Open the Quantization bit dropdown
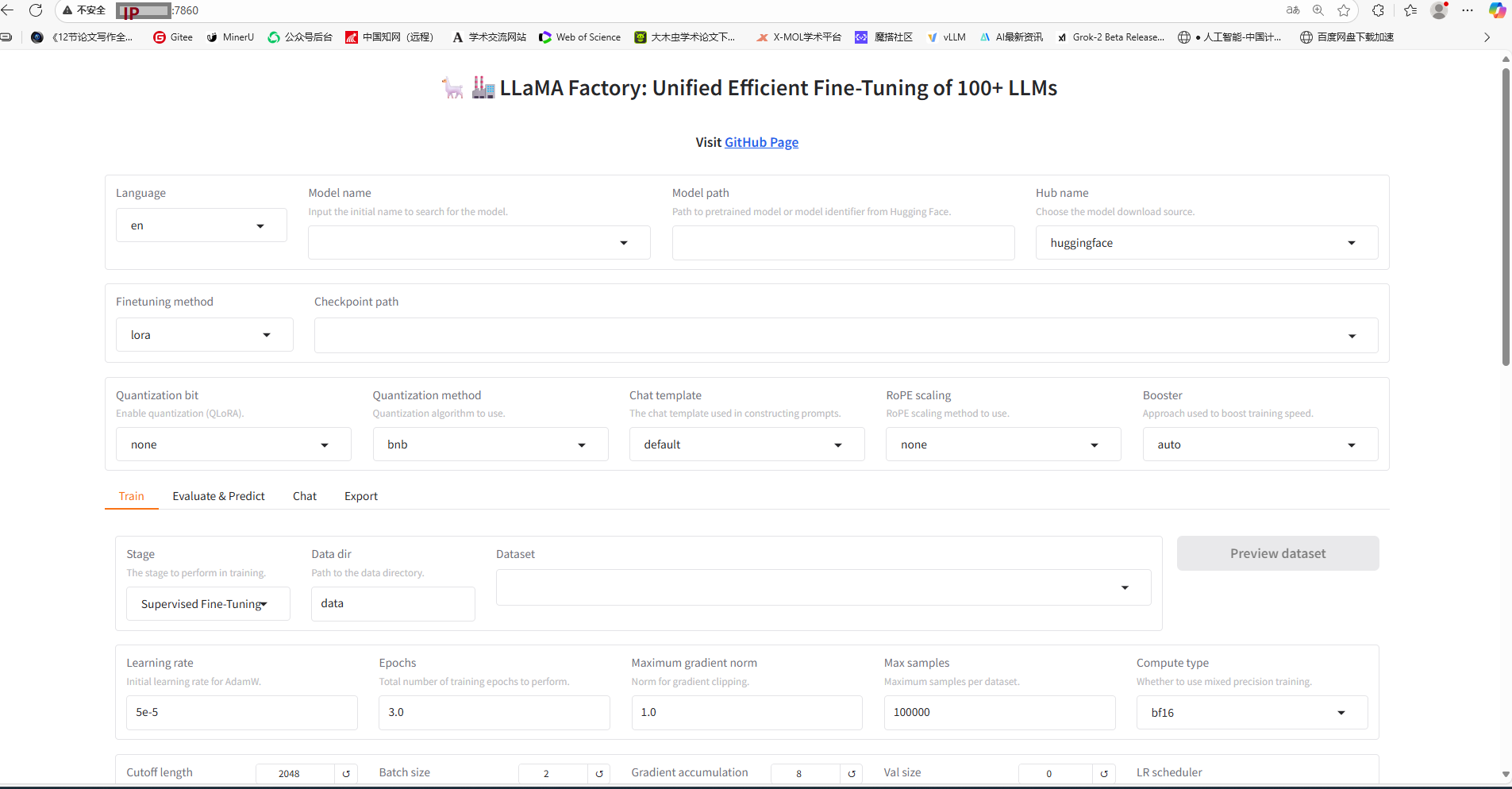The height and width of the screenshot is (789, 1512). [x=233, y=445]
